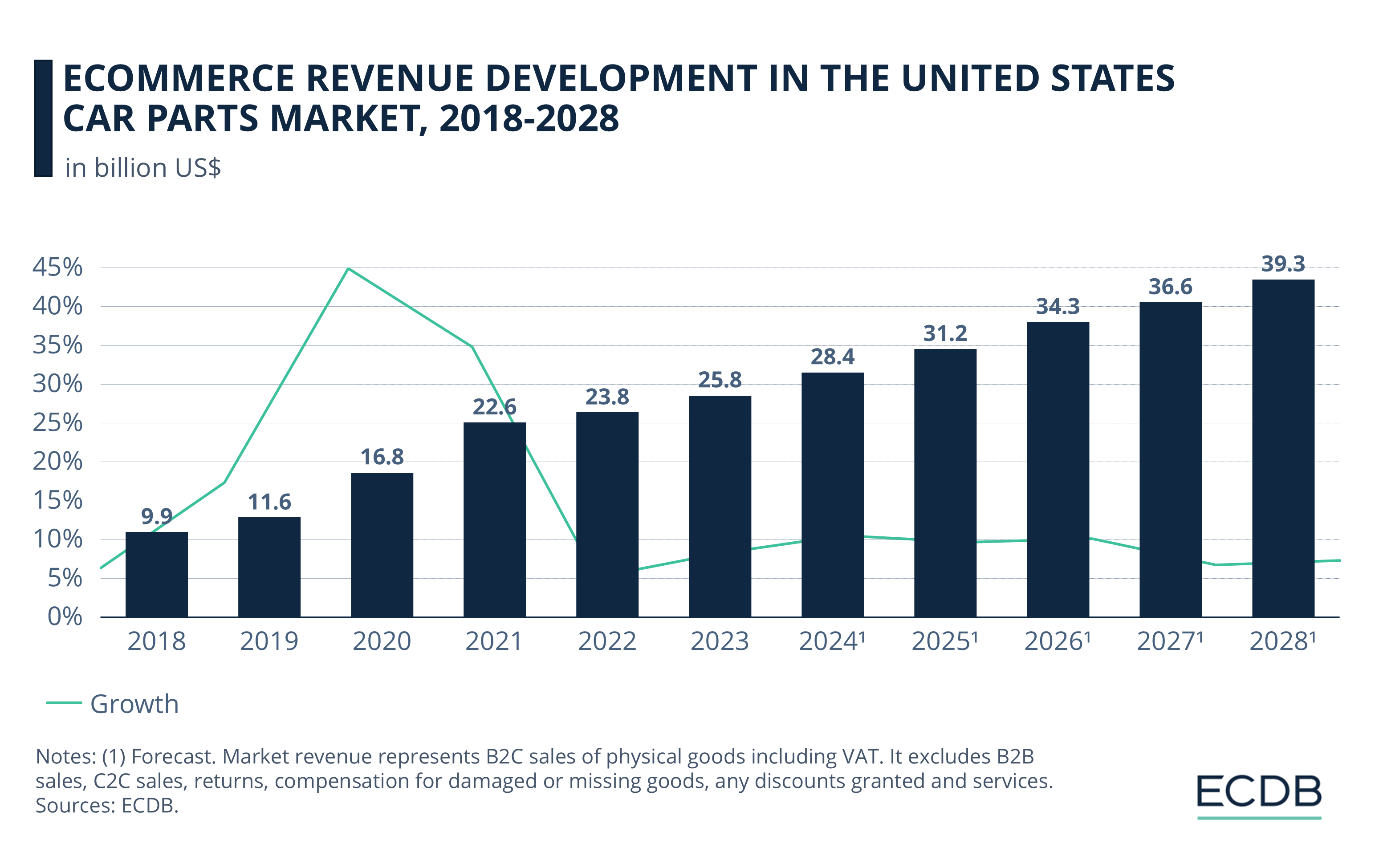Viewport: 1375px width, 868px height.
Task: Click the 2024¹ x-axis year label
Action: pyautogui.click(x=832, y=641)
